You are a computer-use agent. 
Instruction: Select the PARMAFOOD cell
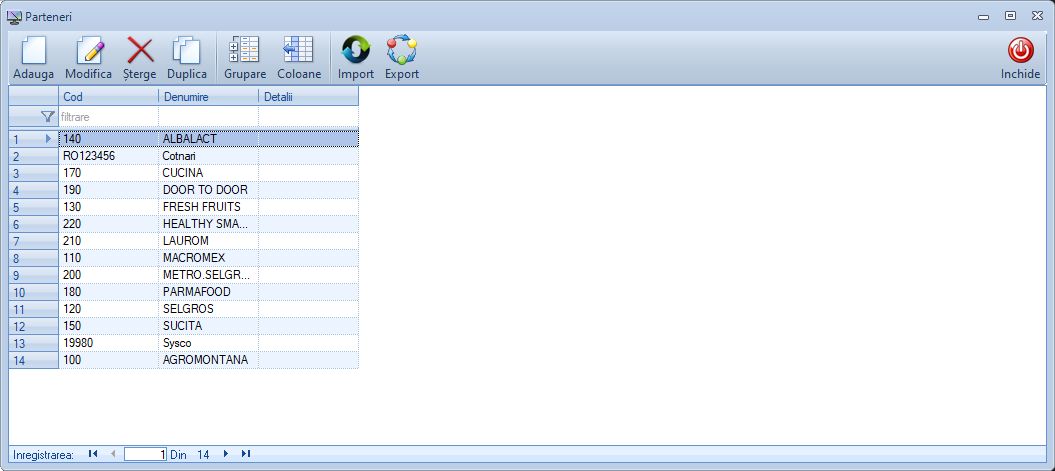coord(209,292)
